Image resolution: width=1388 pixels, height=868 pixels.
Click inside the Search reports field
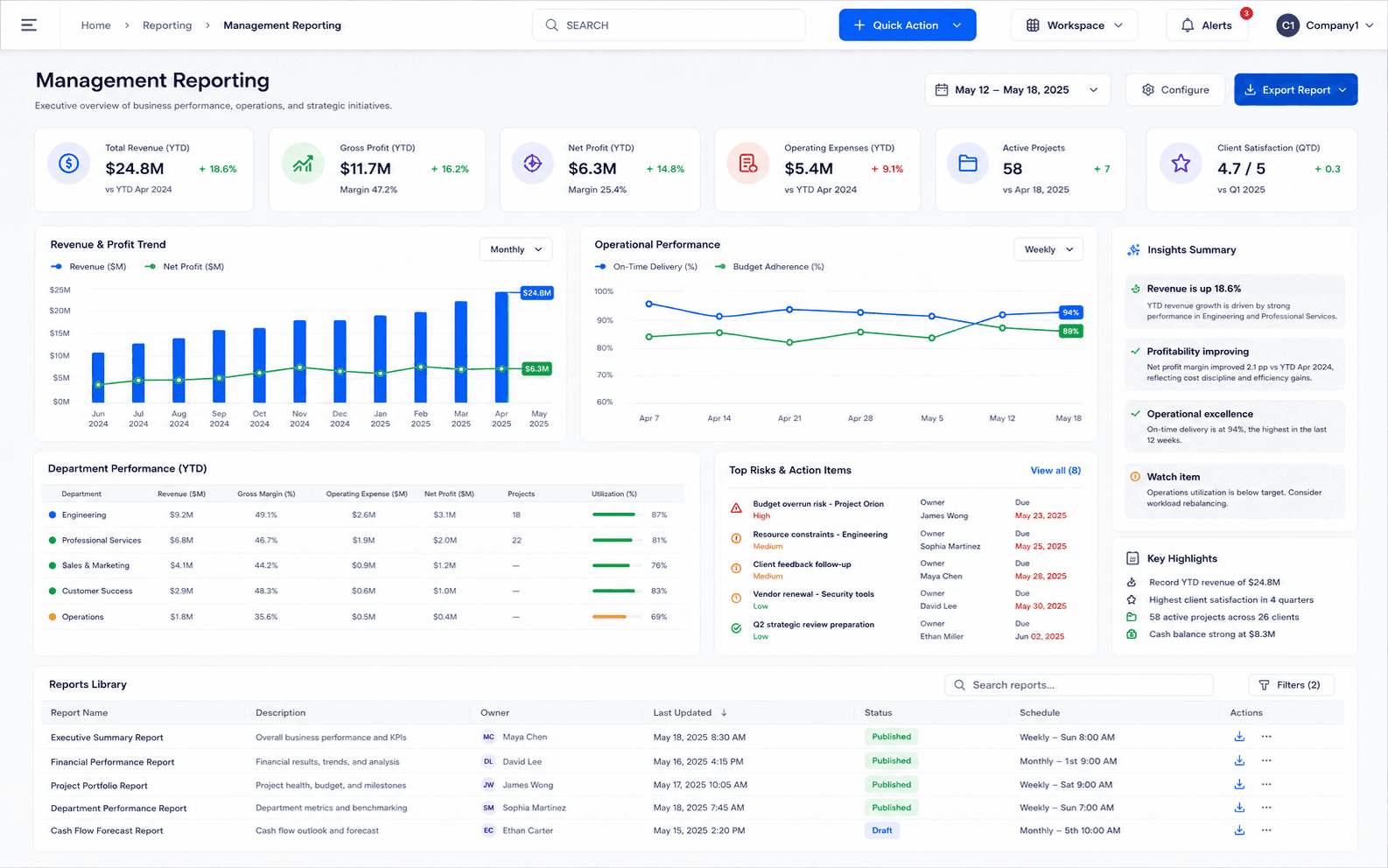(x=1079, y=685)
